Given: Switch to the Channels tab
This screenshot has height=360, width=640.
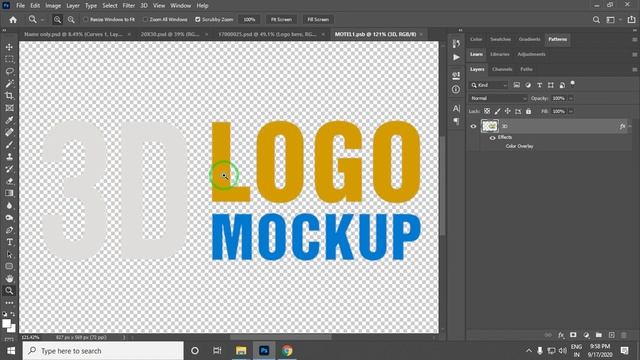Looking at the screenshot, I should 502,69.
